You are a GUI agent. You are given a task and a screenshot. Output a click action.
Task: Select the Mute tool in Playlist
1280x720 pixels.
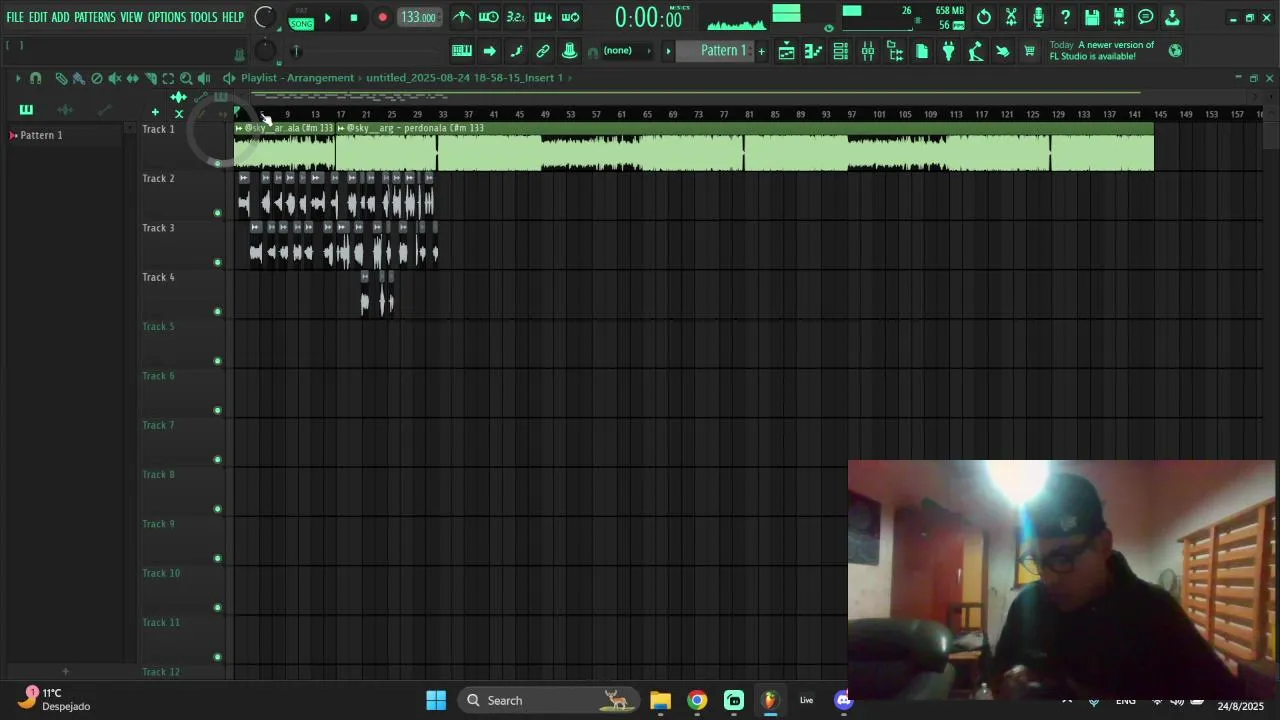[x=115, y=78]
